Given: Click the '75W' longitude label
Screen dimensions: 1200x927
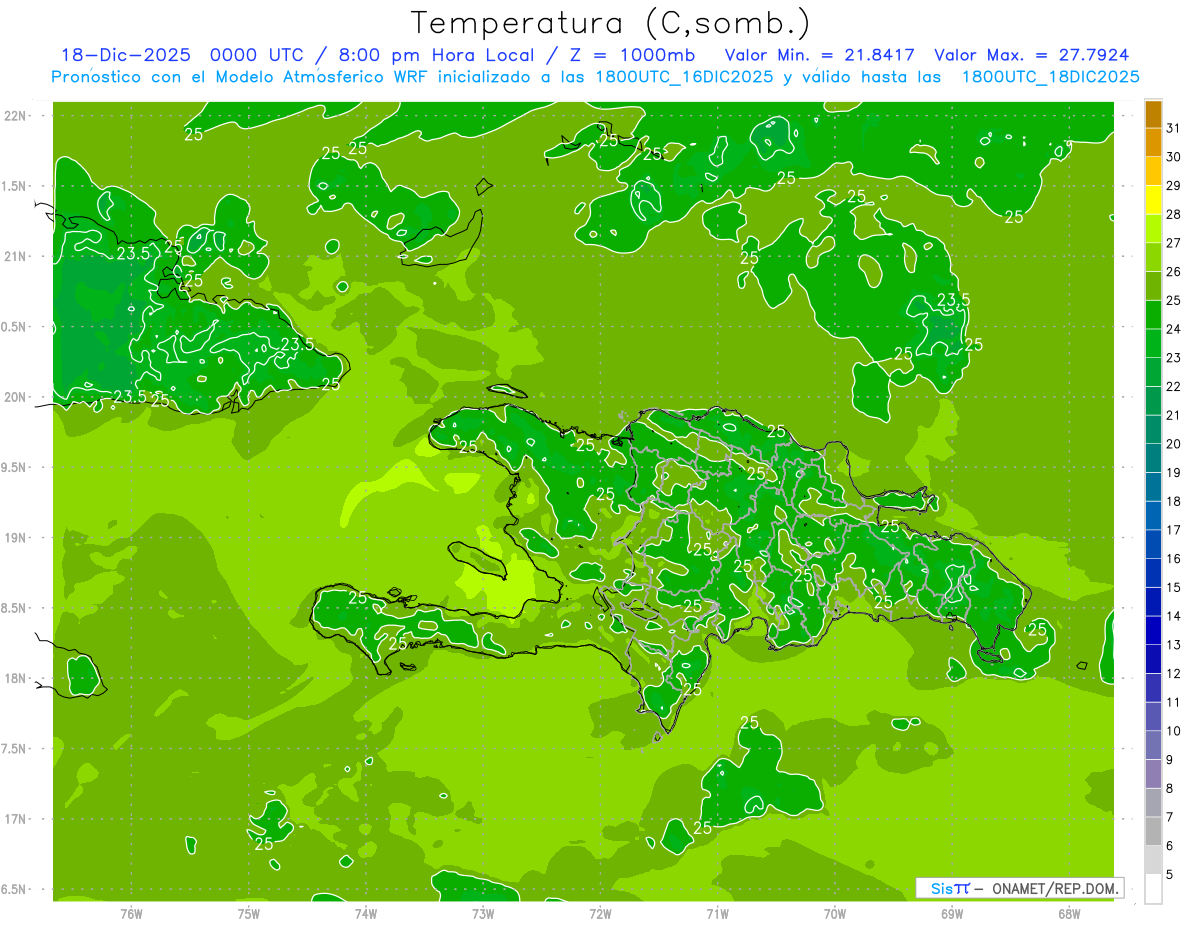Looking at the screenshot, I should coord(249,914).
